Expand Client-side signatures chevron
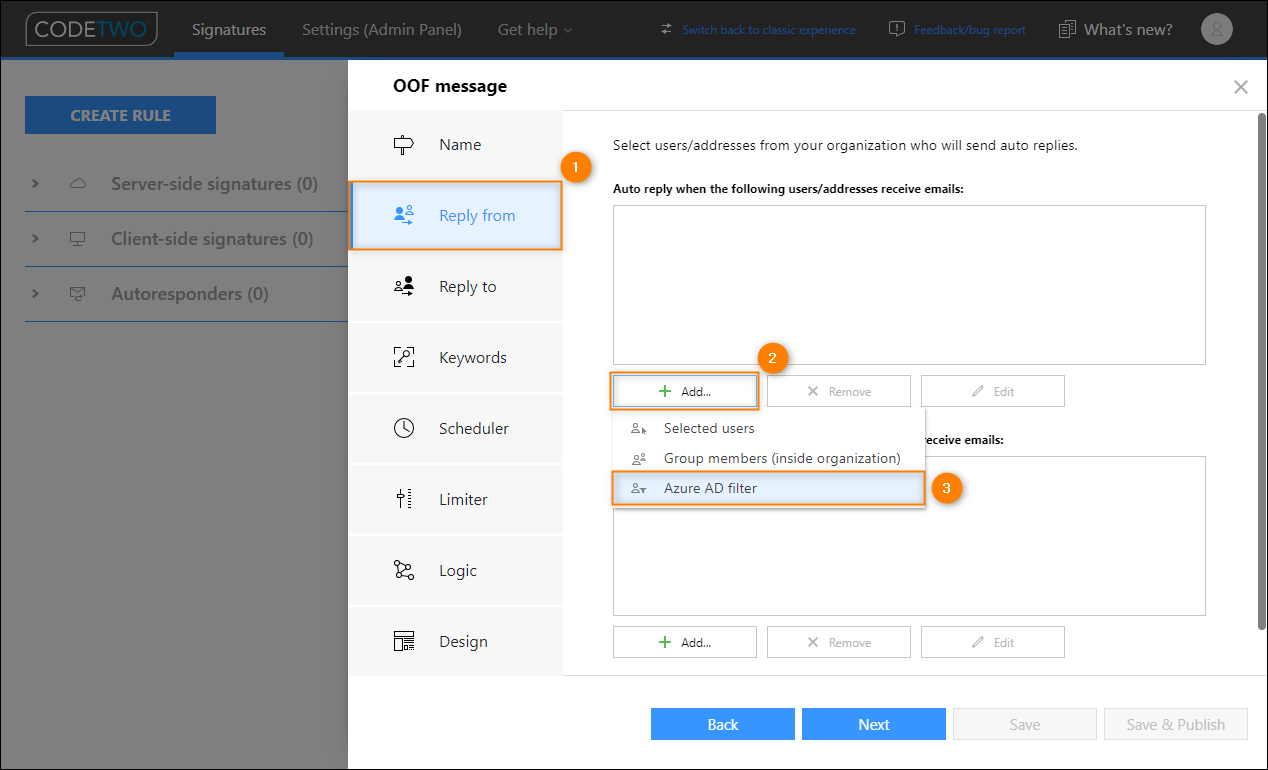This screenshot has height=770, width=1268. 35,239
